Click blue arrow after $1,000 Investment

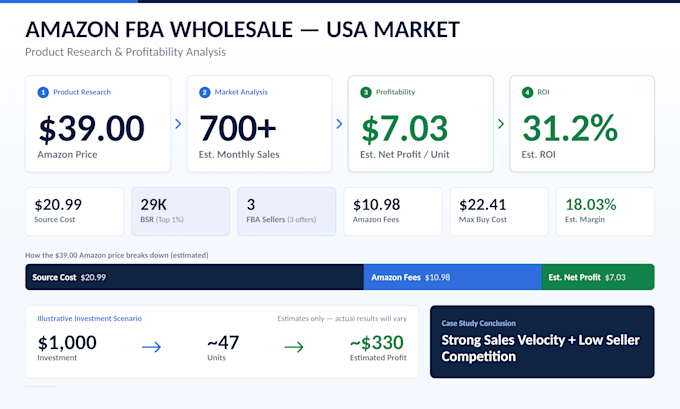click(x=151, y=347)
